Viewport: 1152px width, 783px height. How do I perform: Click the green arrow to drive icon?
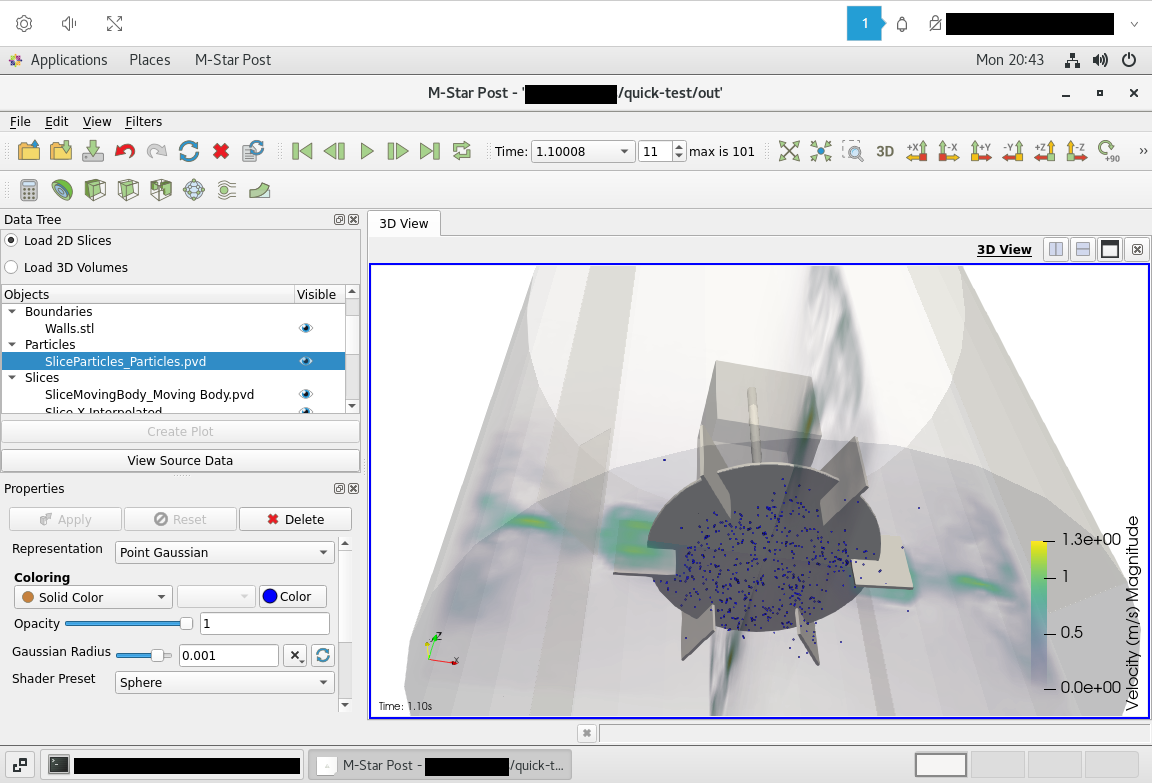[x=93, y=151]
